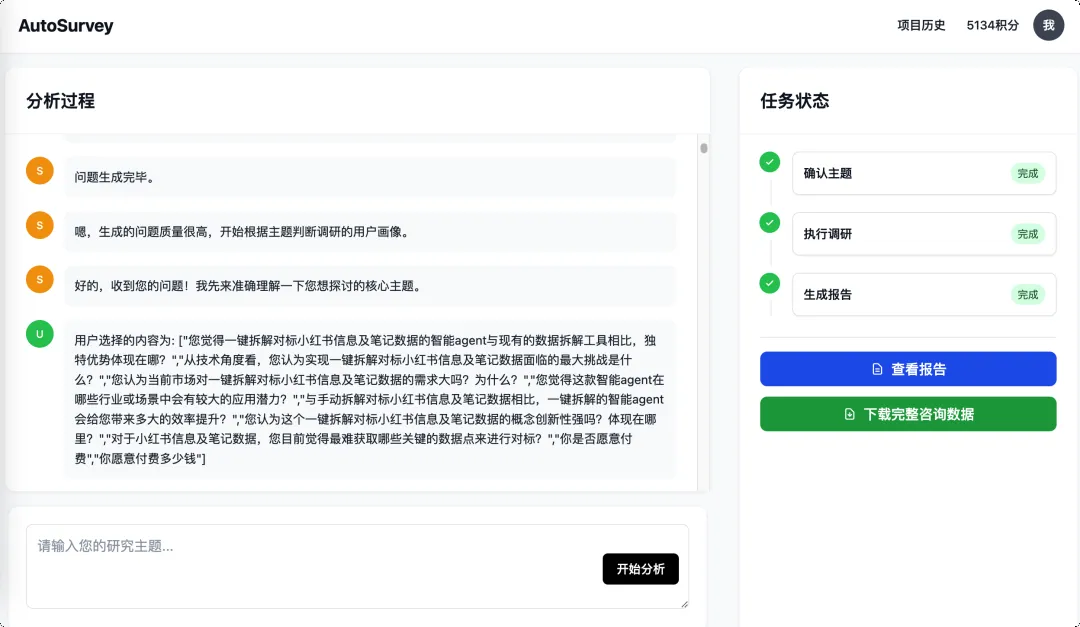Open 项目历史 in the top navigation
This screenshot has width=1080, height=627.
coord(921,26)
